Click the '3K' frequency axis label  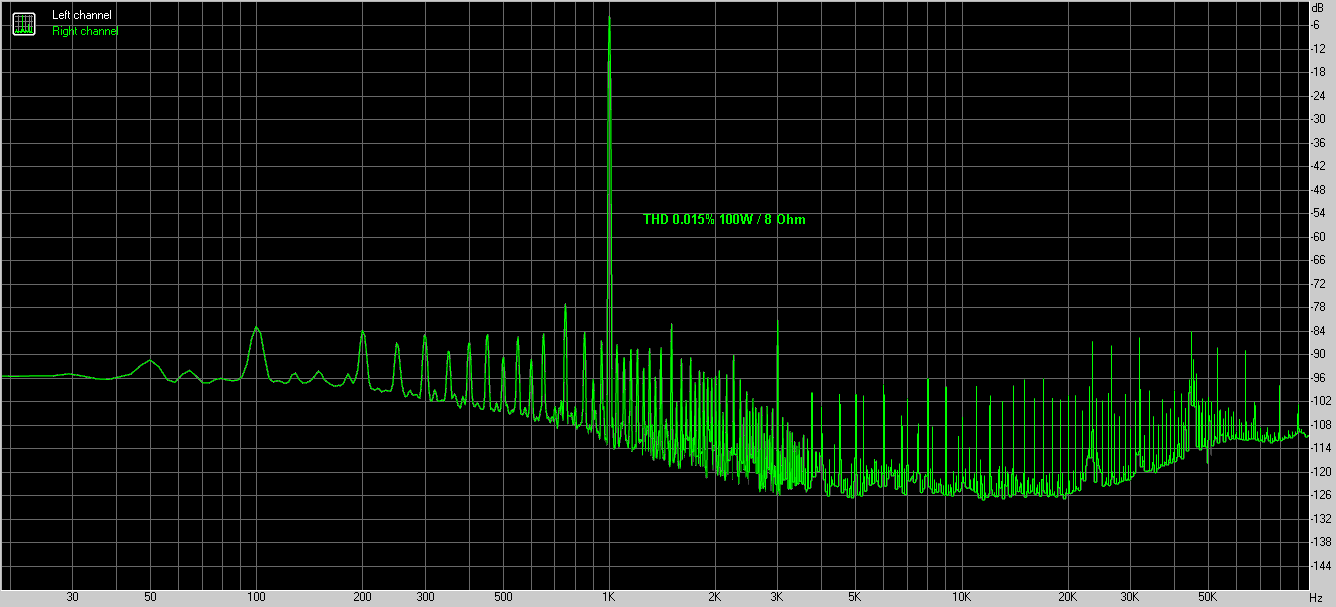777,597
